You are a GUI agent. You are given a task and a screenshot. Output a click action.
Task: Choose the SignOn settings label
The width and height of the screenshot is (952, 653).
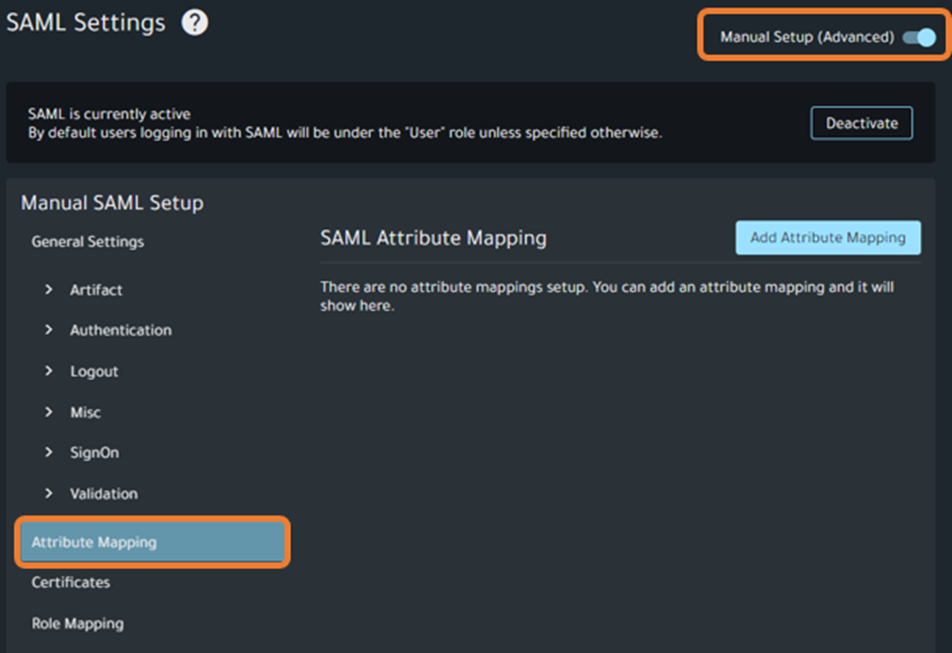(x=94, y=453)
